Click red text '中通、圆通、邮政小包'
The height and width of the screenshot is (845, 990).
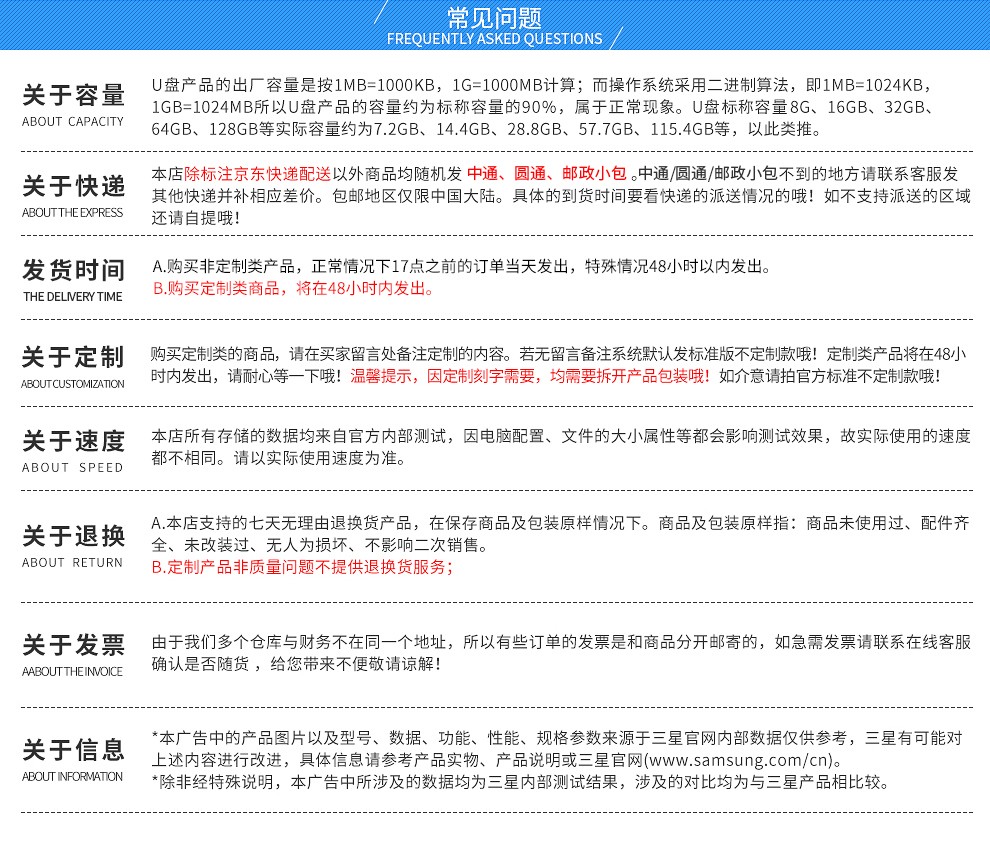547,174
